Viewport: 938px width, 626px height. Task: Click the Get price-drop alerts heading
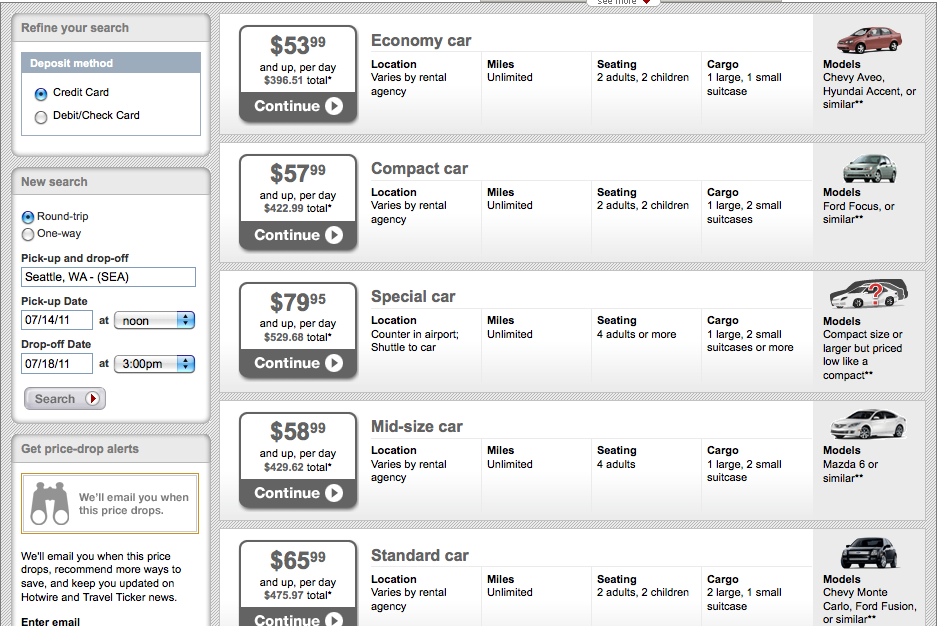coord(80,449)
